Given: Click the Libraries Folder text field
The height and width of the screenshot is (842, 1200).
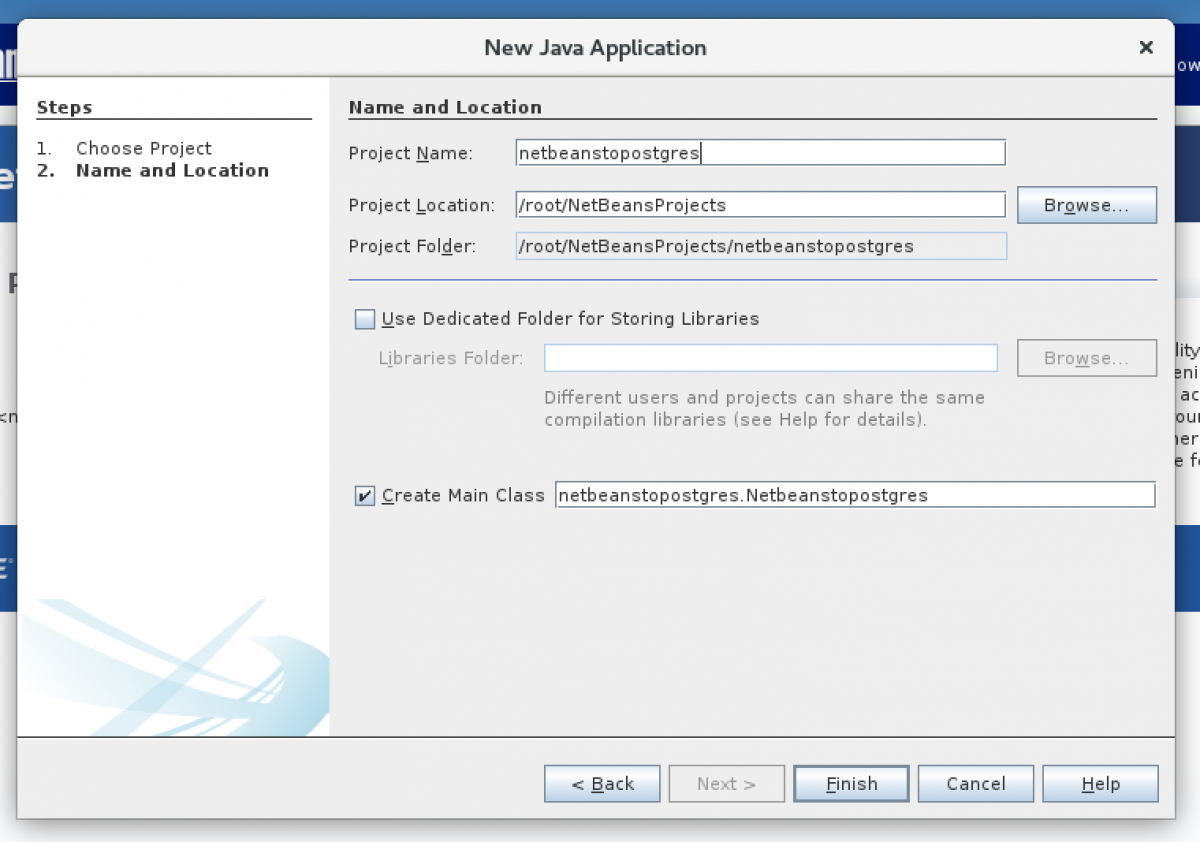Looking at the screenshot, I should coord(770,358).
